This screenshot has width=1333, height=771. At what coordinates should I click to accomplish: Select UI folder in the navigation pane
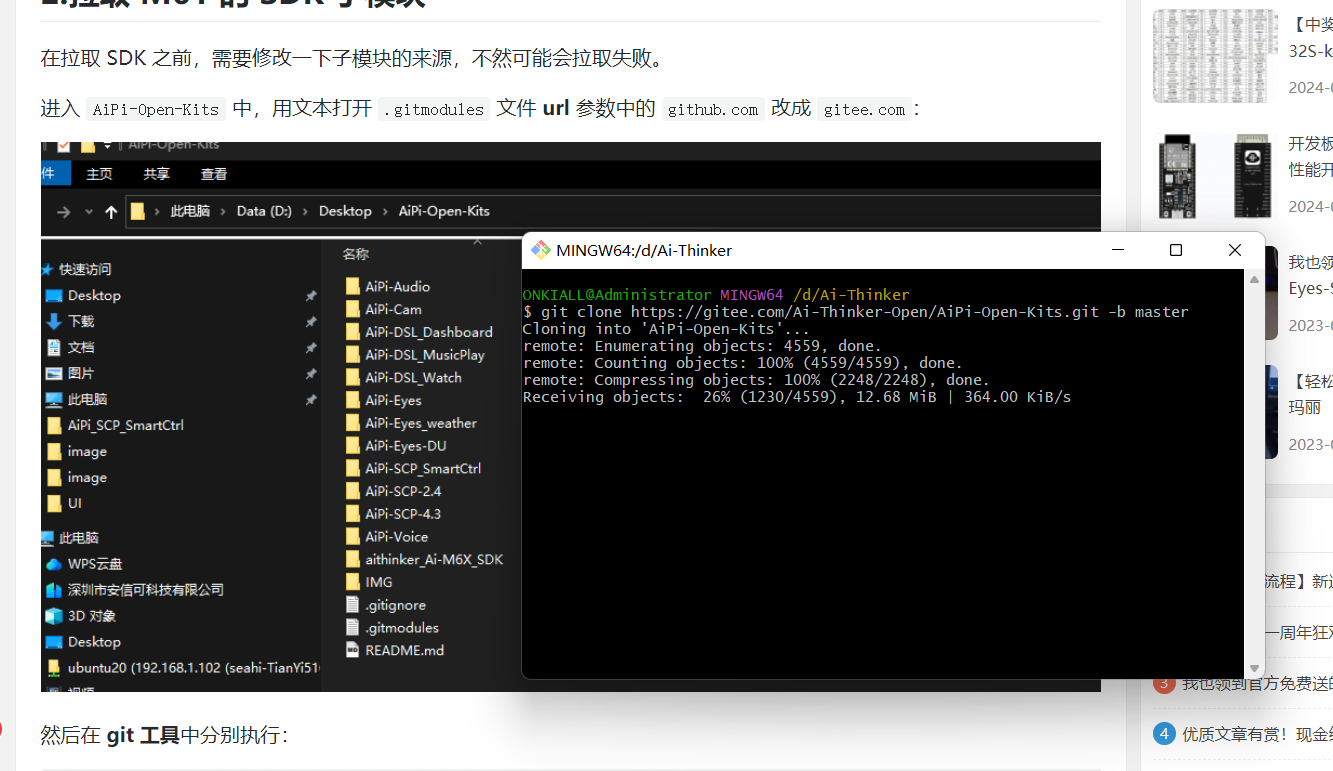click(x=75, y=503)
